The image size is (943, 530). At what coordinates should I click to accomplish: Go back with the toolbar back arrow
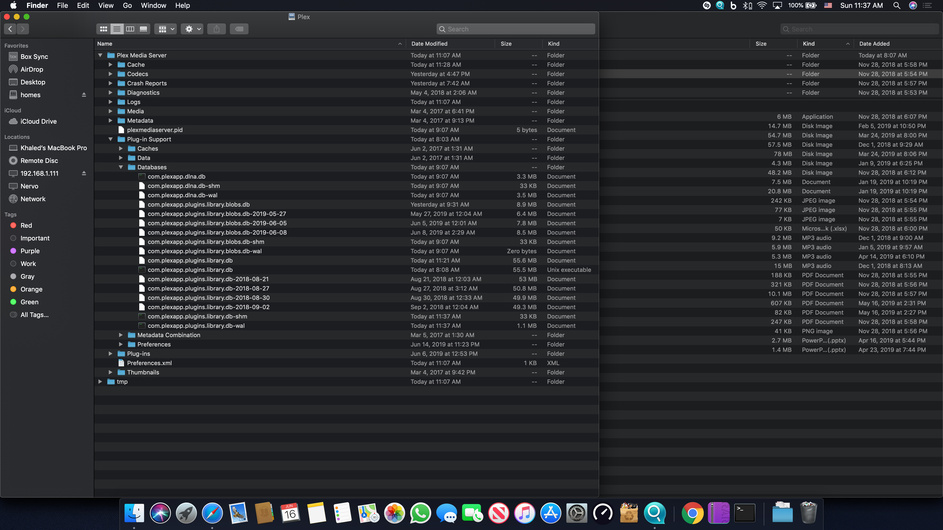pos(10,29)
